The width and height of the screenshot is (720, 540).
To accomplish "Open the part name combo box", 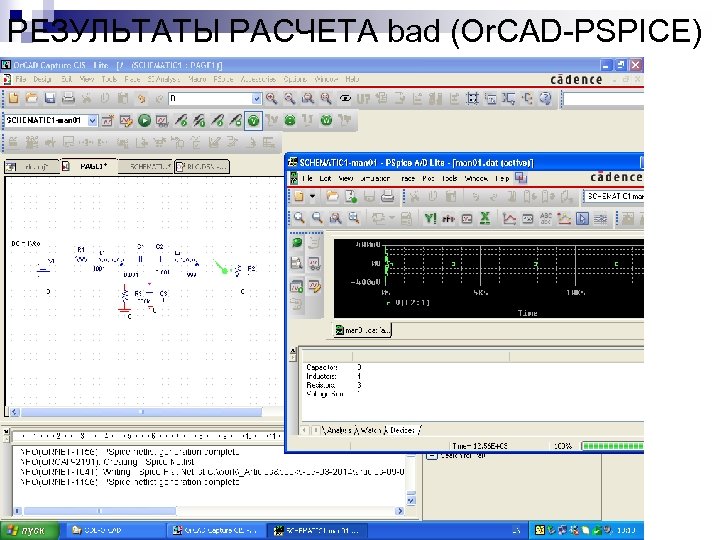I will [215, 98].
